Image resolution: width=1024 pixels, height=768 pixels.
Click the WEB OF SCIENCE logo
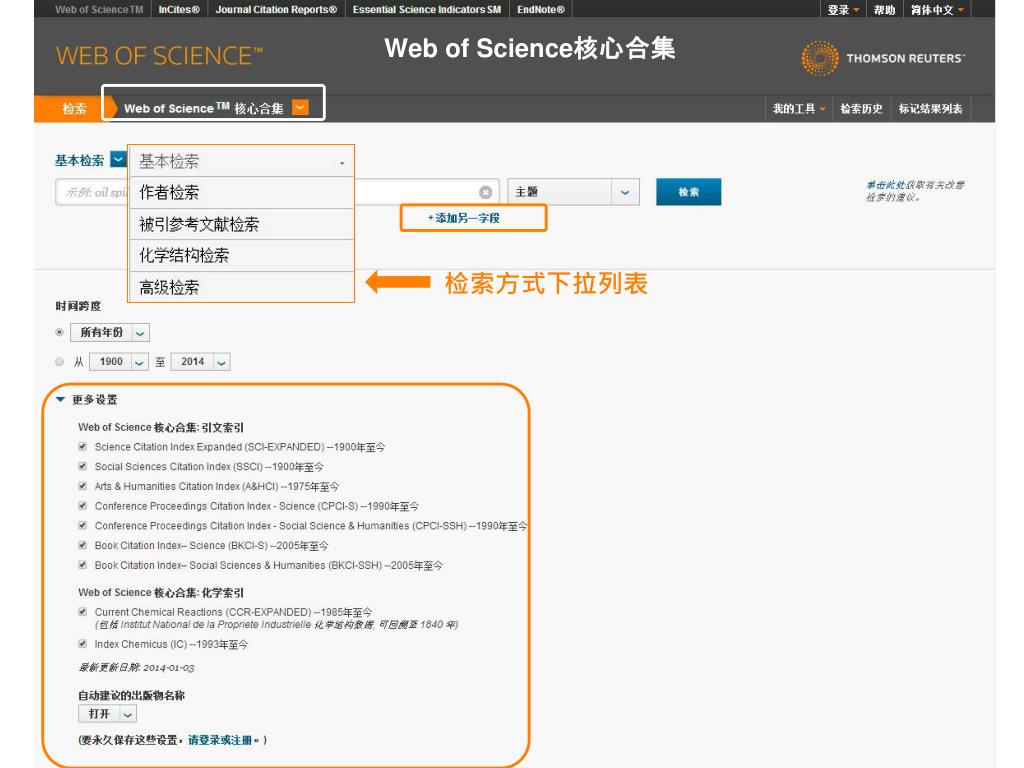tap(159, 56)
